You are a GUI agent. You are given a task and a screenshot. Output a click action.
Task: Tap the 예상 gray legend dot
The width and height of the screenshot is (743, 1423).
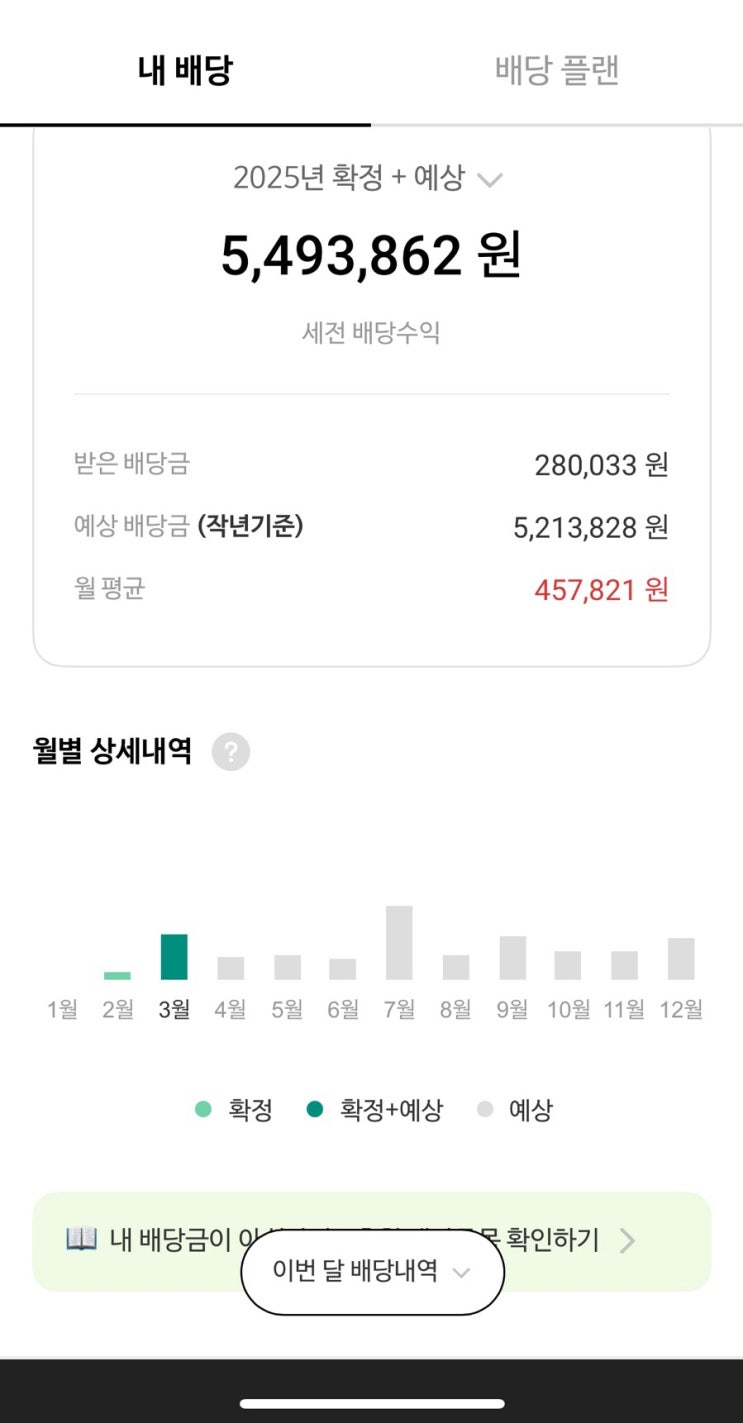(486, 1109)
